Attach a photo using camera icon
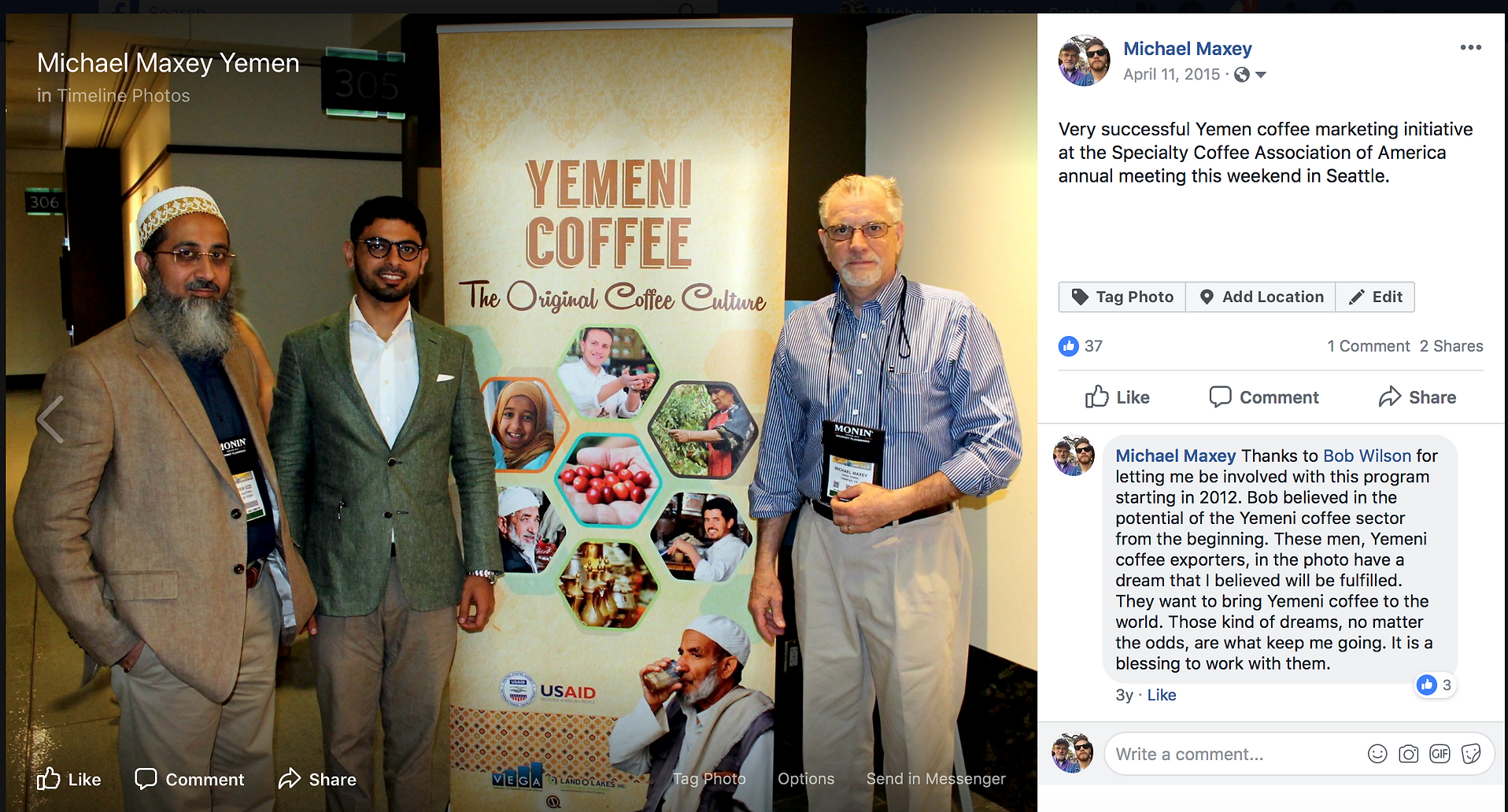1508x812 pixels. pos(1409,754)
